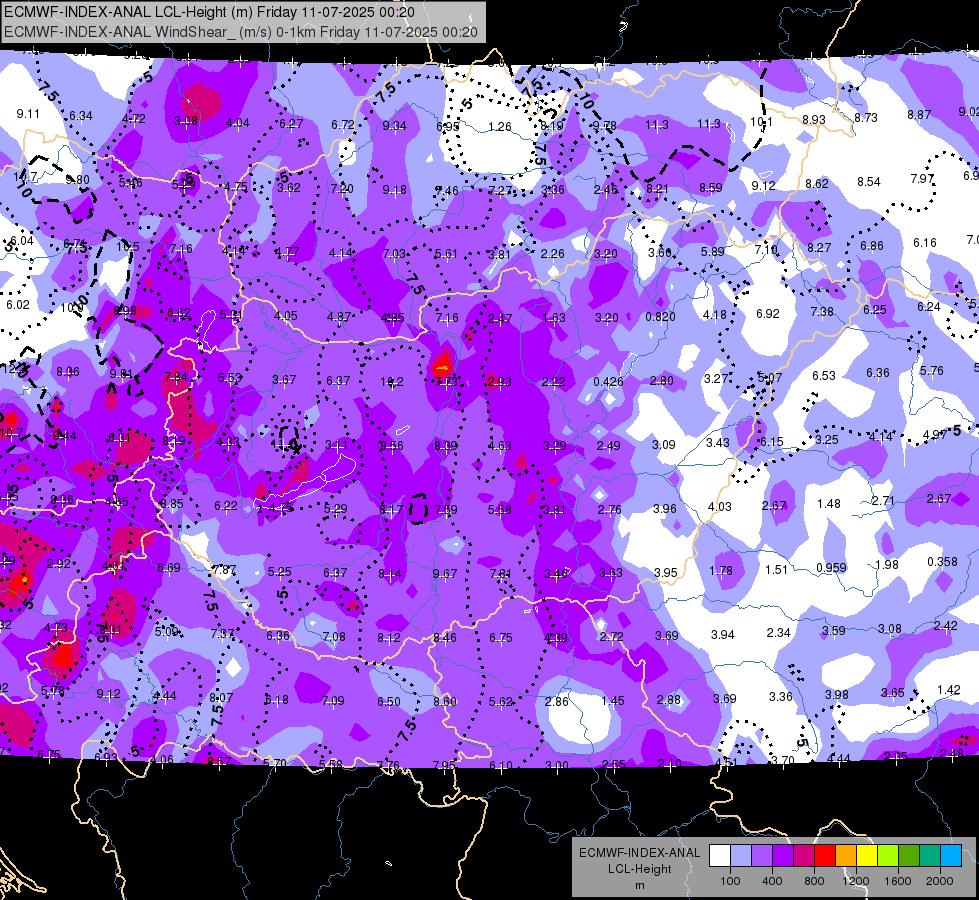Click the wind shear value 2.34
Screen dimensions: 979x900
pos(779,633)
